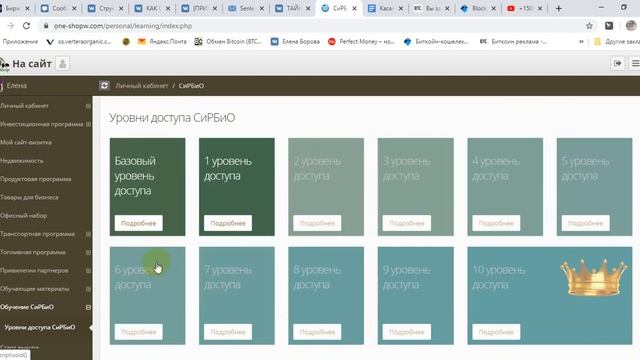The height and width of the screenshot is (360, 640).
Task: Open the Биткоин реклама bookmark
Action: pos(513,42)
